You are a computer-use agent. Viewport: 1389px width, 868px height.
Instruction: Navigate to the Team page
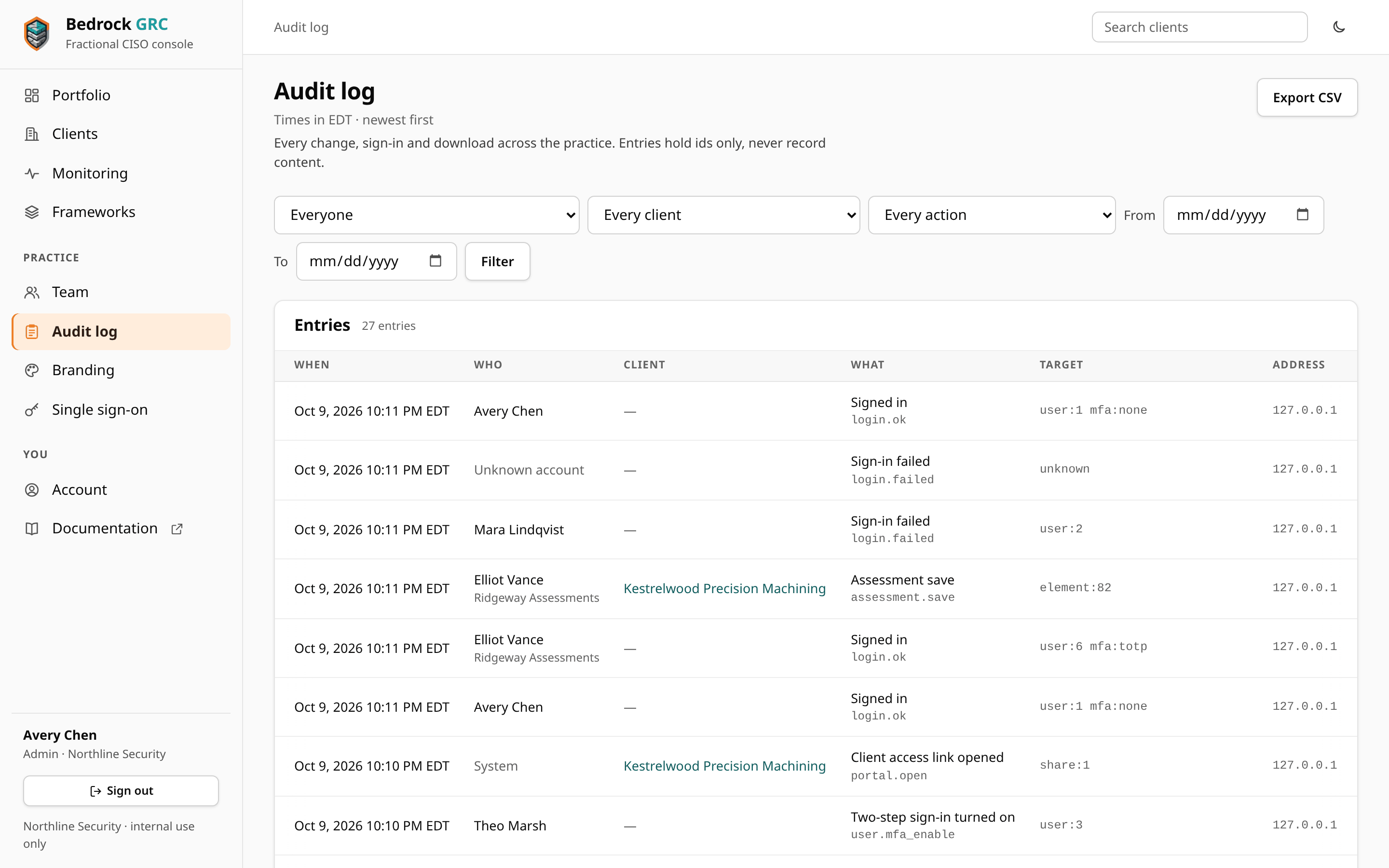coord(121,292)
